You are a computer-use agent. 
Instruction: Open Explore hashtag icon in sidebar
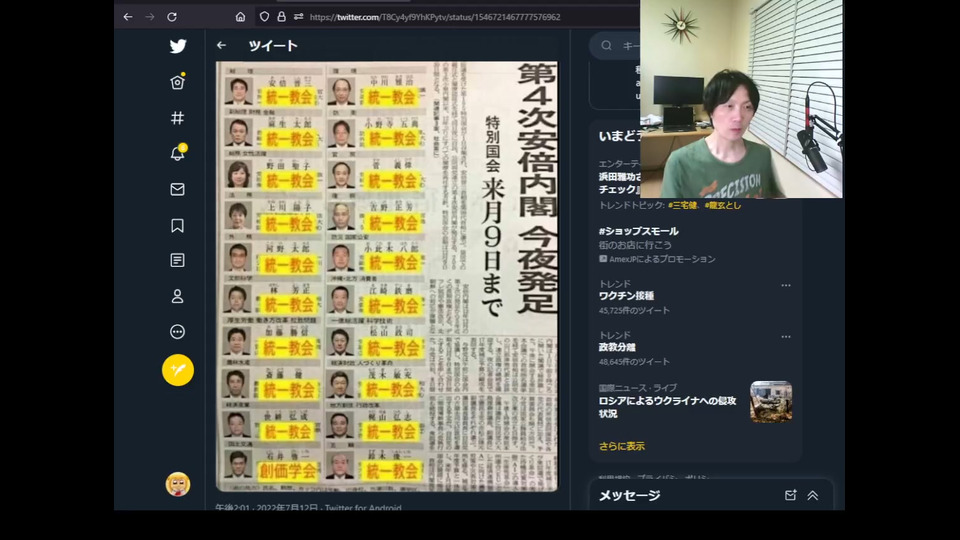pos(178,118)
